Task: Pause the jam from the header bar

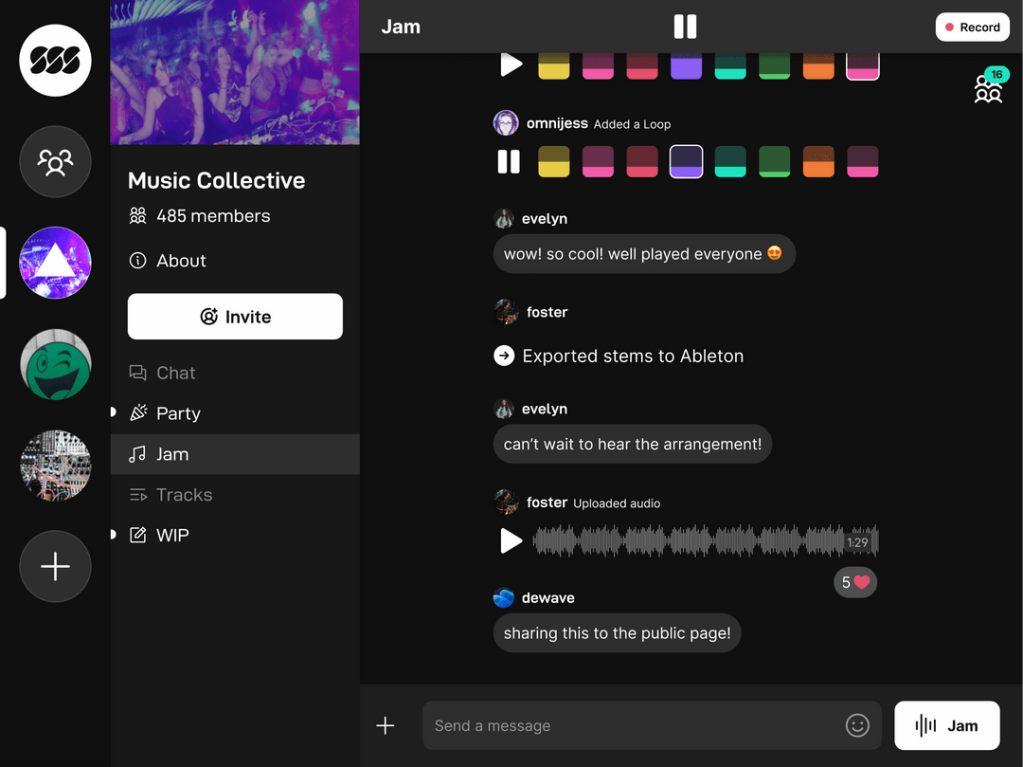Action: (685, 27)
